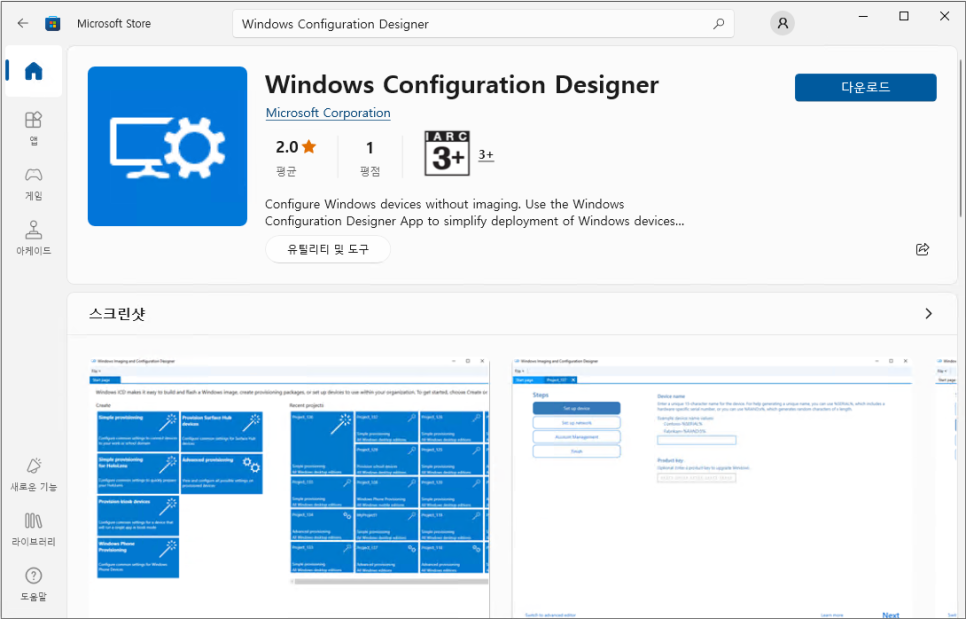Open 도움말 (Help) in the sidebar

(x=33, y=584)
